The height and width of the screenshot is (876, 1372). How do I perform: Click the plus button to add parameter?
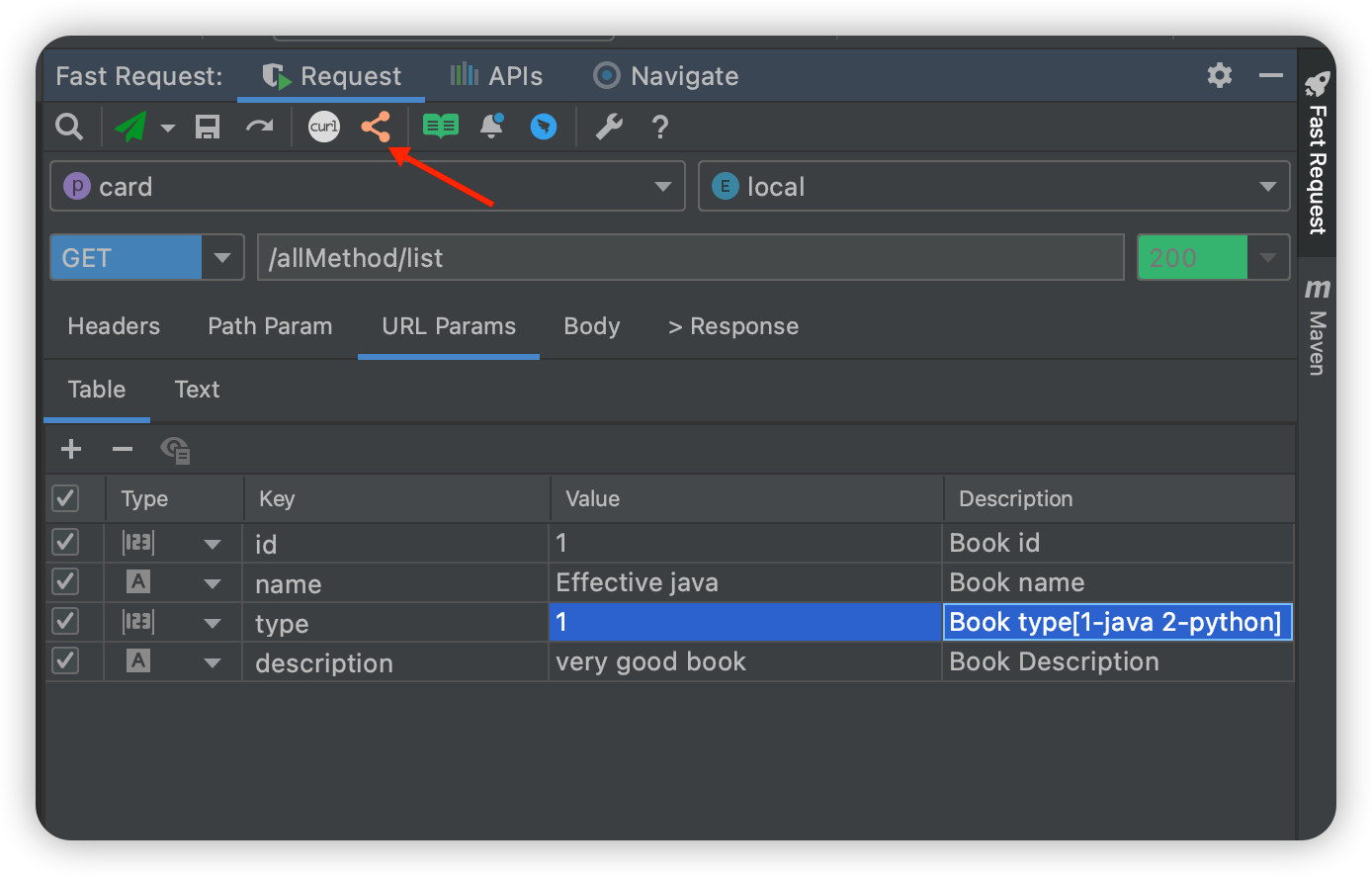click(71, 450)
